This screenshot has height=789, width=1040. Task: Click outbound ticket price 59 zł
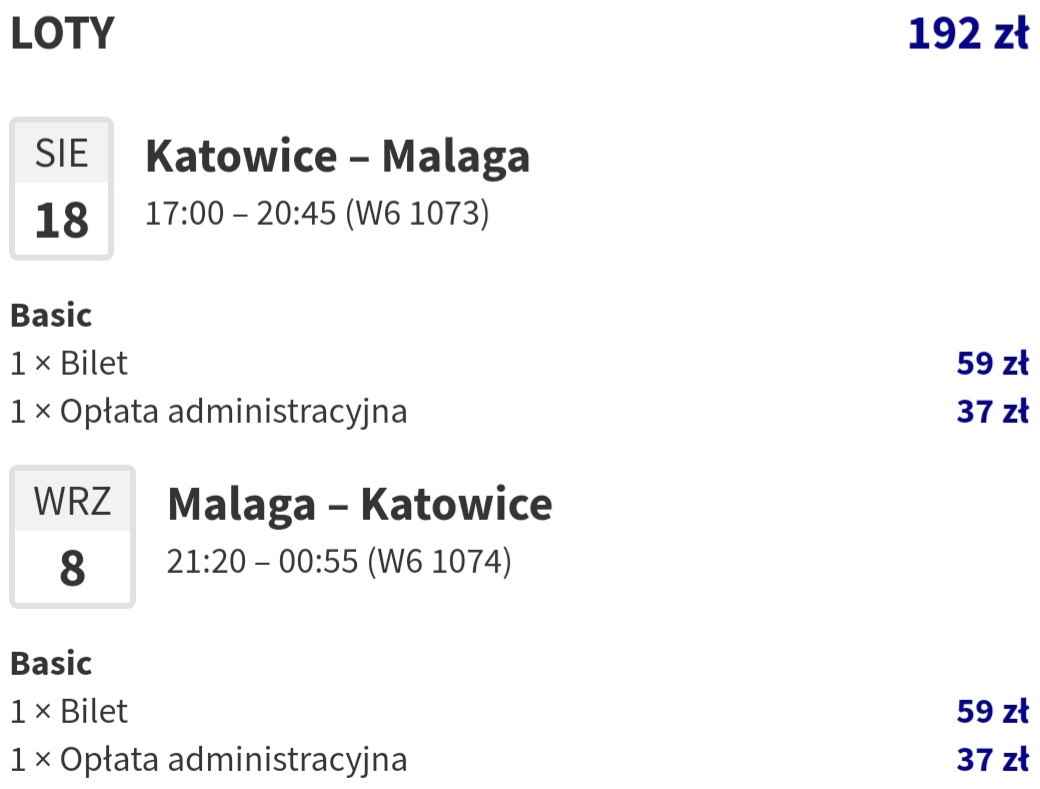click(993, 363)
